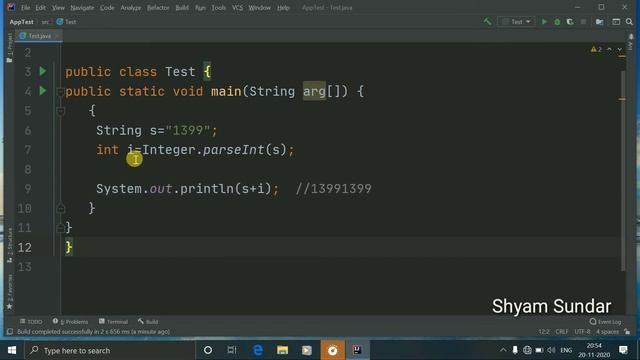Viewport: 640px width, 360px height.
Task: Toggle tool window bars icon in status bar
Action: [10, 332]
